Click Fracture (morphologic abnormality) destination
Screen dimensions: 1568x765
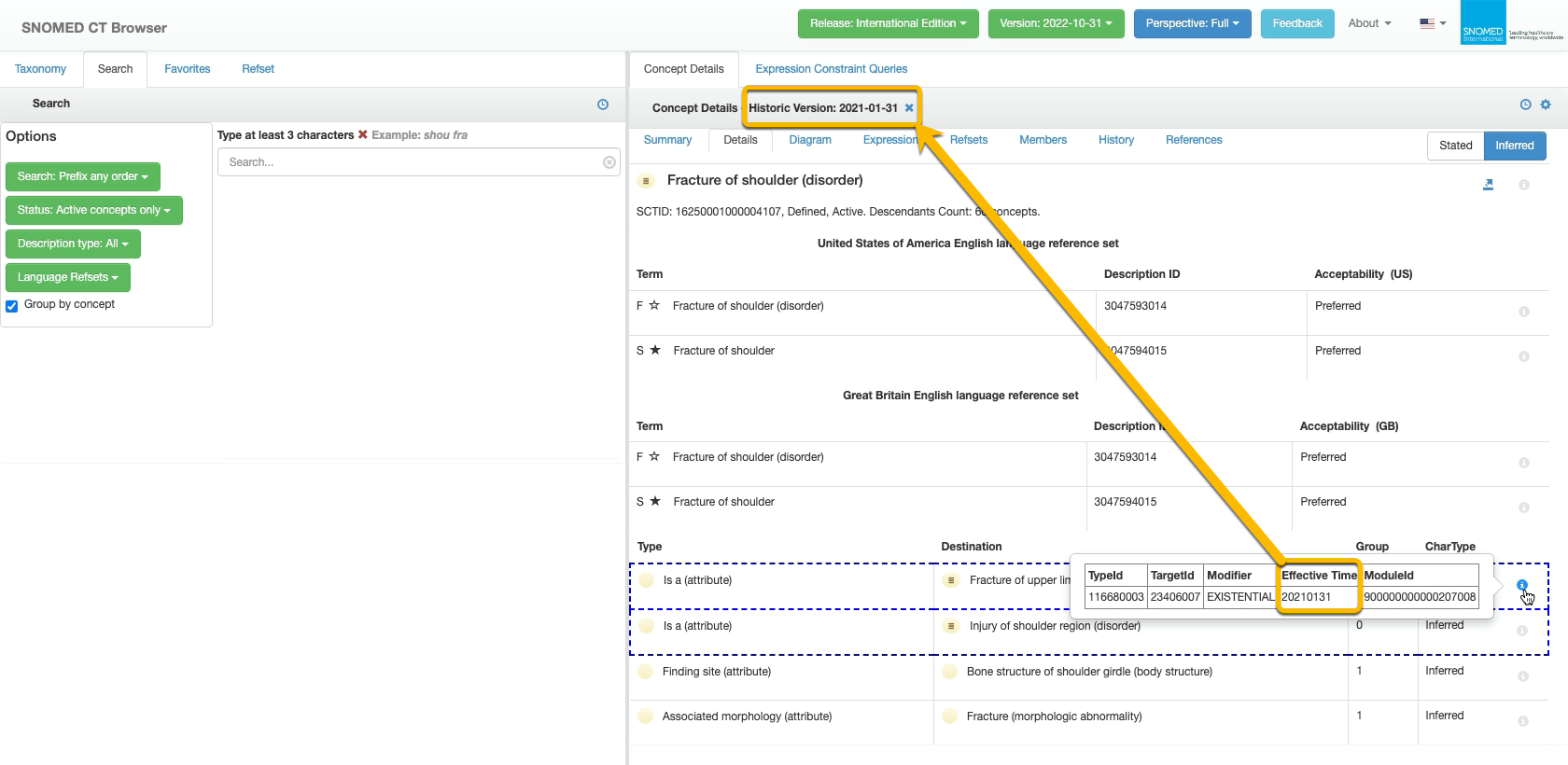1054,716
